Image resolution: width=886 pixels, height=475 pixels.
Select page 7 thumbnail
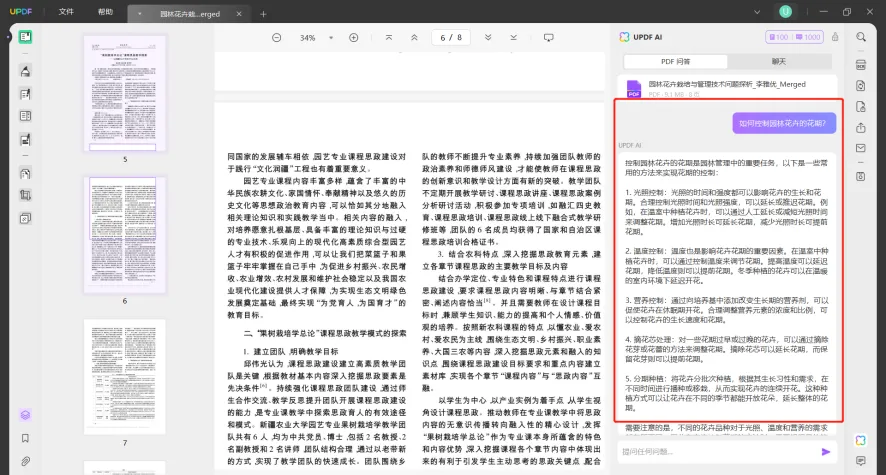(125, 377)
